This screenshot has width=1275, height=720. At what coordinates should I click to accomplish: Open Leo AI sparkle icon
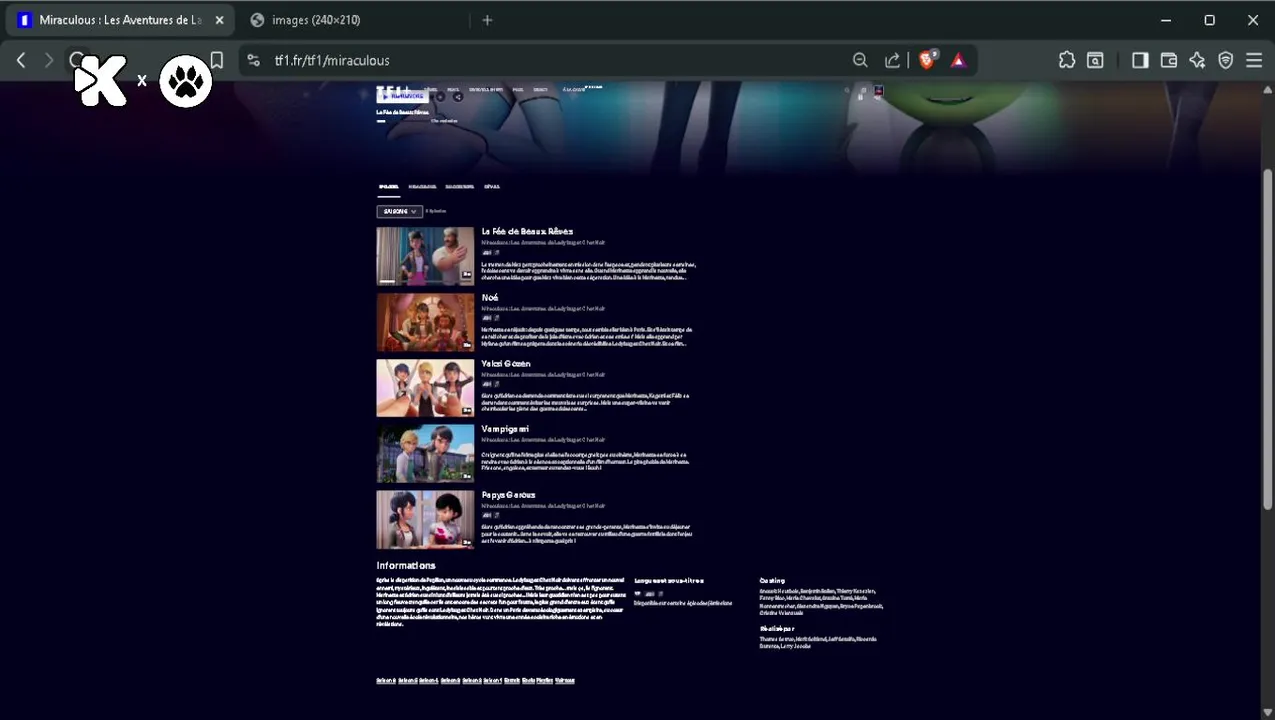pyautogui.click(x=1197, y=60)
